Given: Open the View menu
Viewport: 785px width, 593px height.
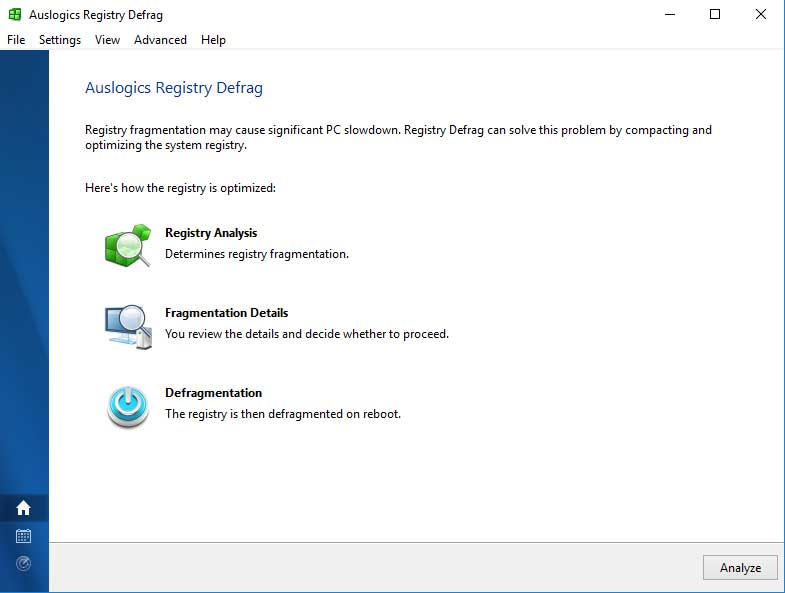Looking at the screenshot, I should coord(107,40).
